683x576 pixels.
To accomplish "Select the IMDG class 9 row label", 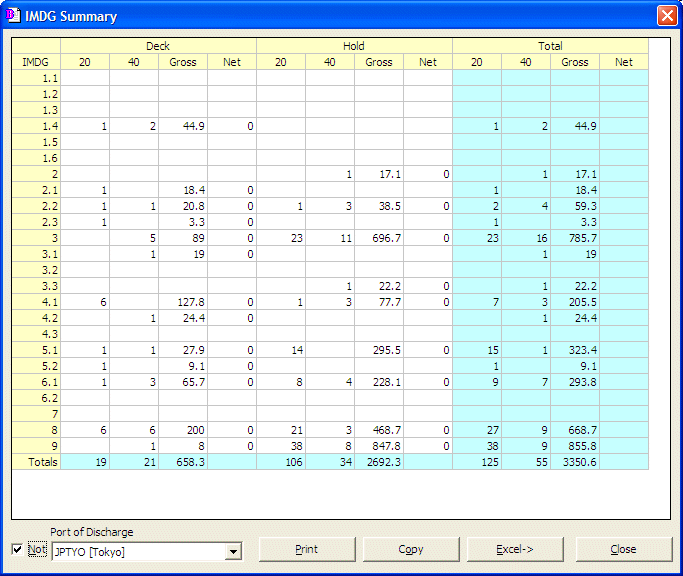I will pos(36,446).
